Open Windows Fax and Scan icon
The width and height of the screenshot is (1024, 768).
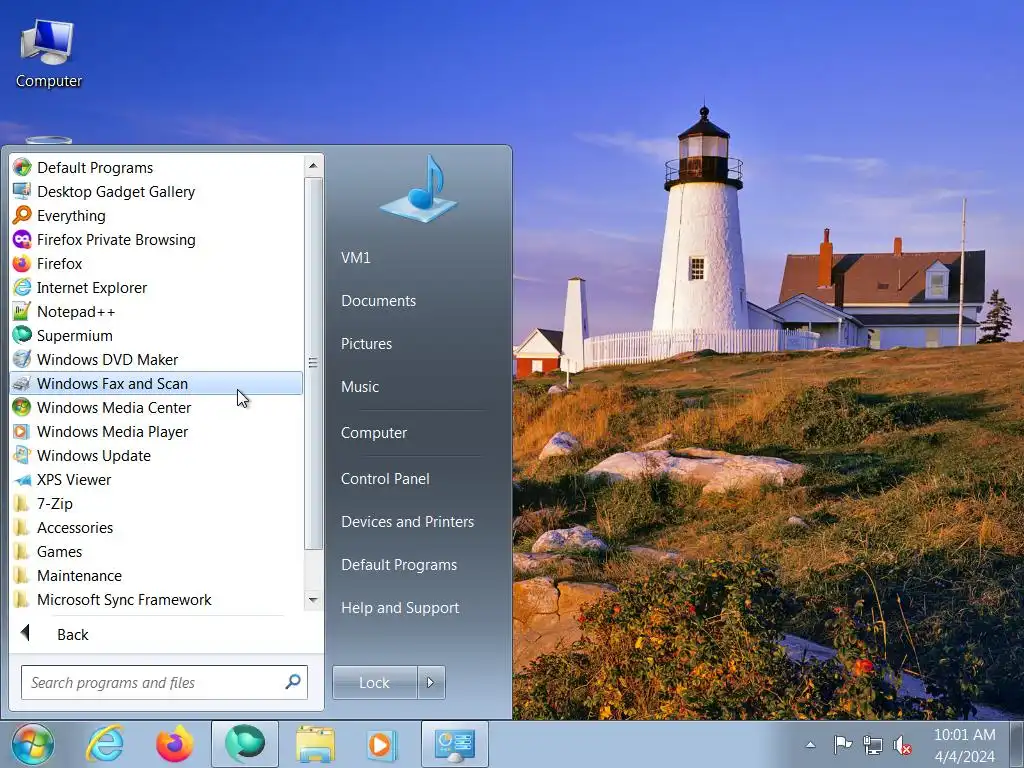[22, 383]
